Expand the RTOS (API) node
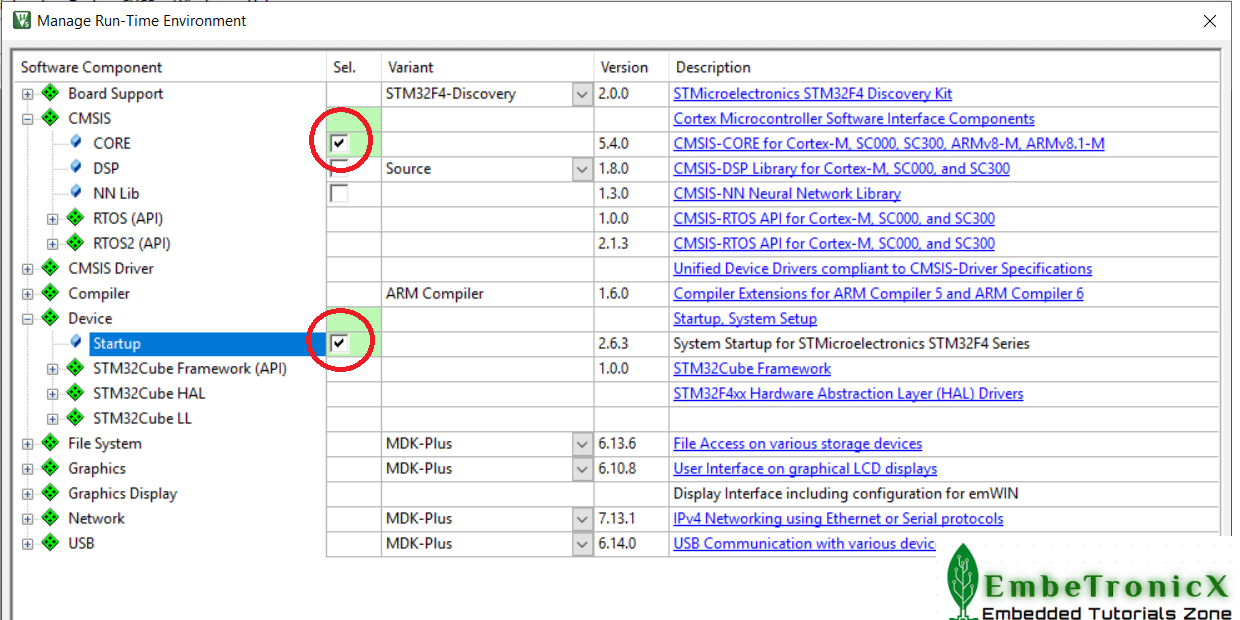 pyautogui.click(x=53, y=219)
